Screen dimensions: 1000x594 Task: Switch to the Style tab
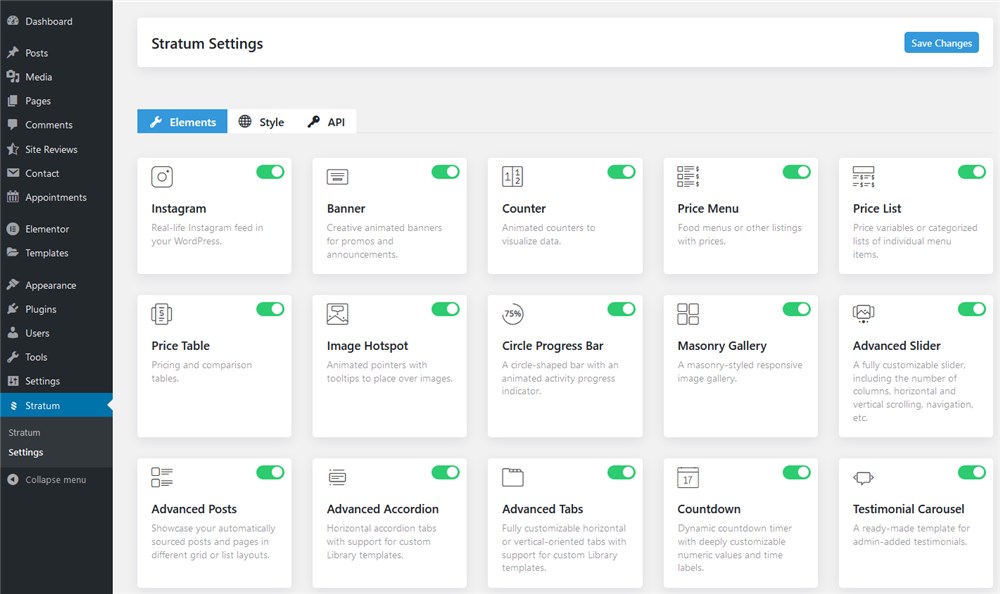(261, 122)
